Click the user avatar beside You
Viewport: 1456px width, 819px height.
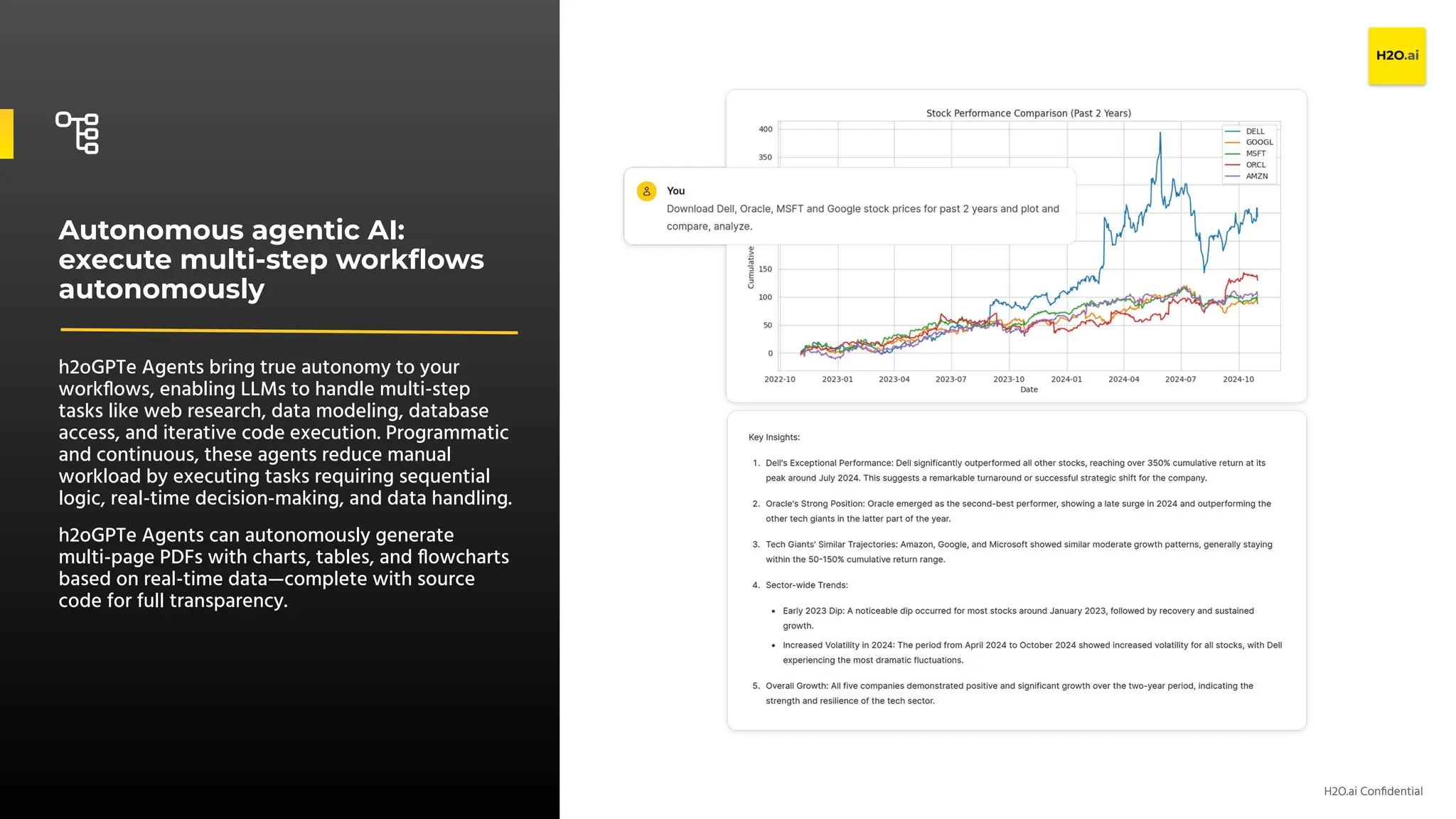(646, 191)
